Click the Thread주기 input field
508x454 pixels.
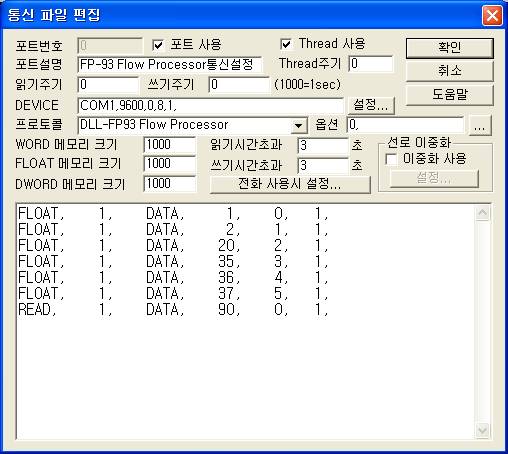tap(371, 64)
